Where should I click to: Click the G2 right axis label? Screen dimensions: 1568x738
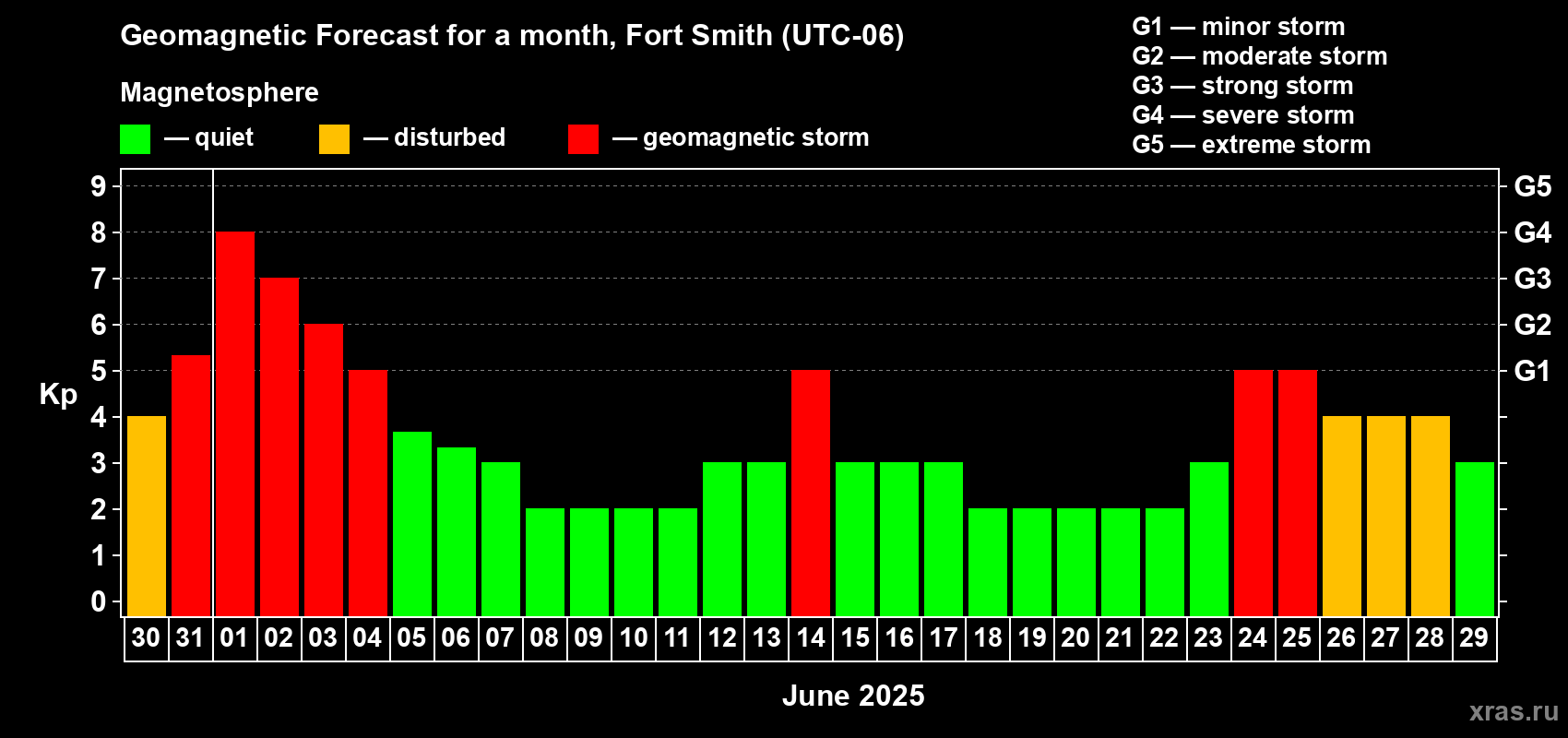(x=1532, y=325)
